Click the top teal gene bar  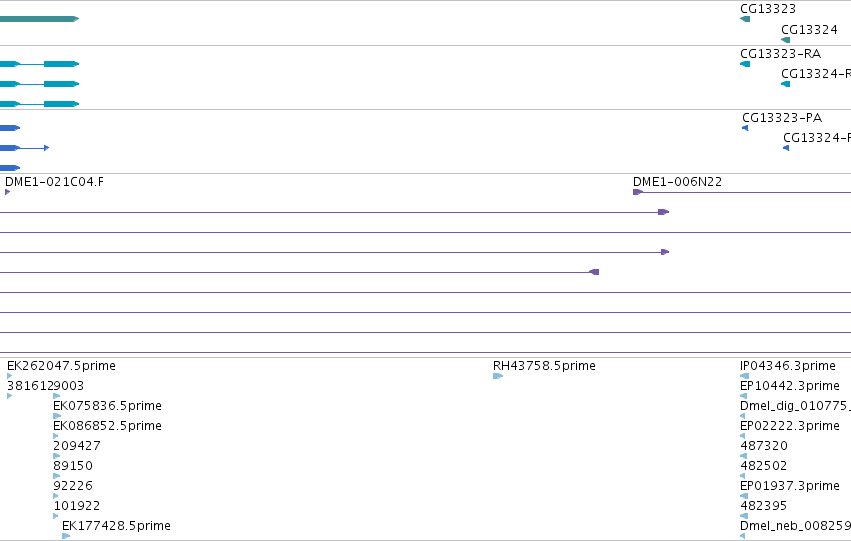tap(39, 19)
